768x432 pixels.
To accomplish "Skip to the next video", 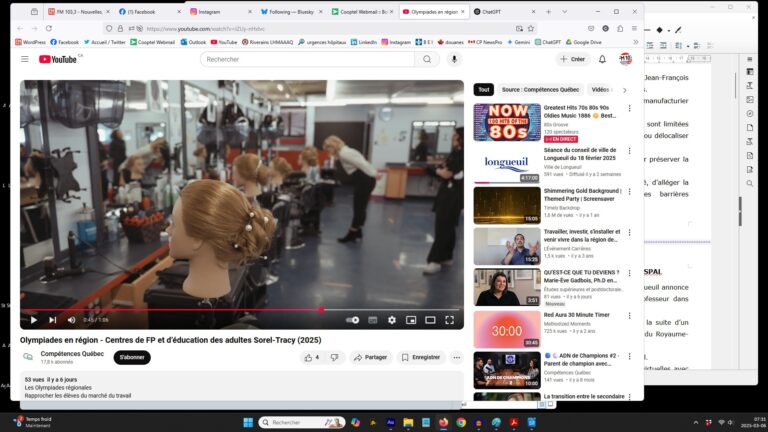I will tap(52, 320).
